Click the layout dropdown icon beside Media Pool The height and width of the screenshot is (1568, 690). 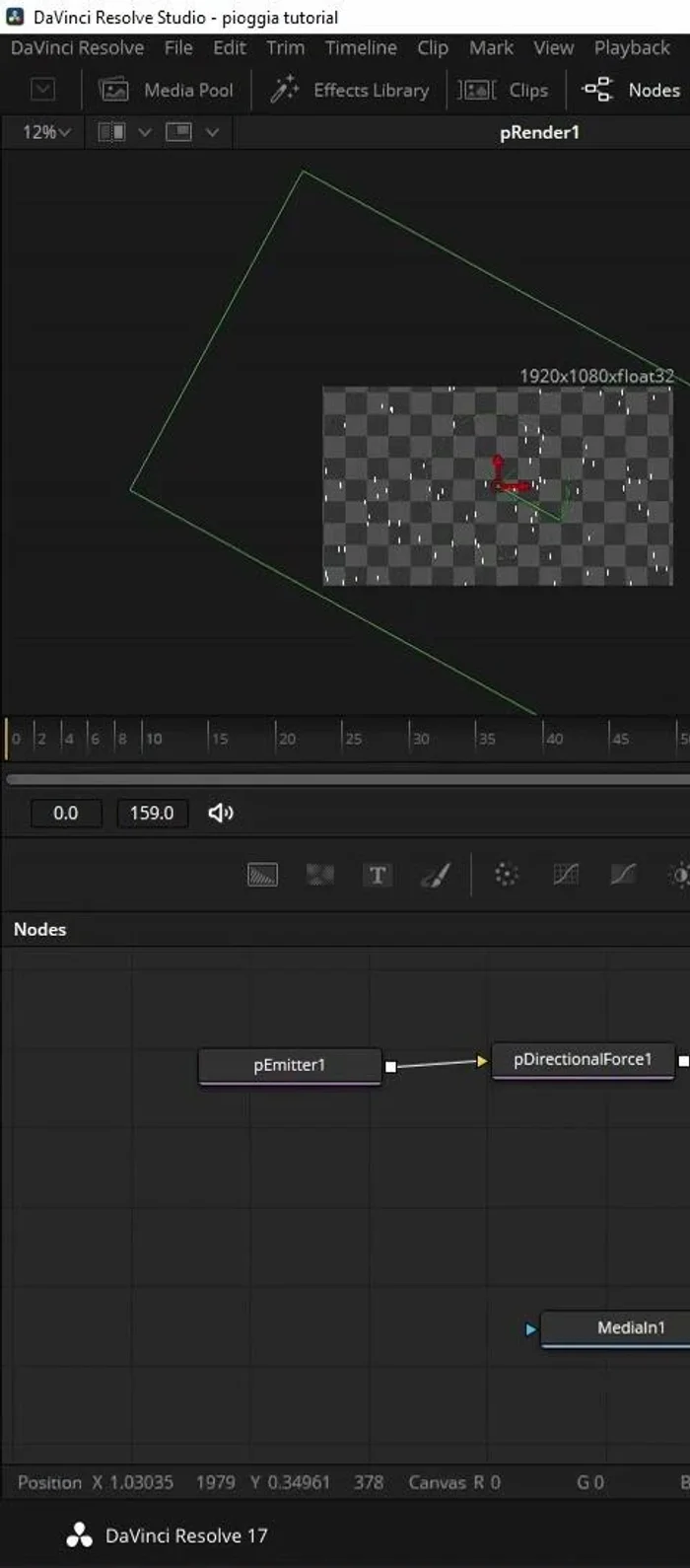(42, 90)
